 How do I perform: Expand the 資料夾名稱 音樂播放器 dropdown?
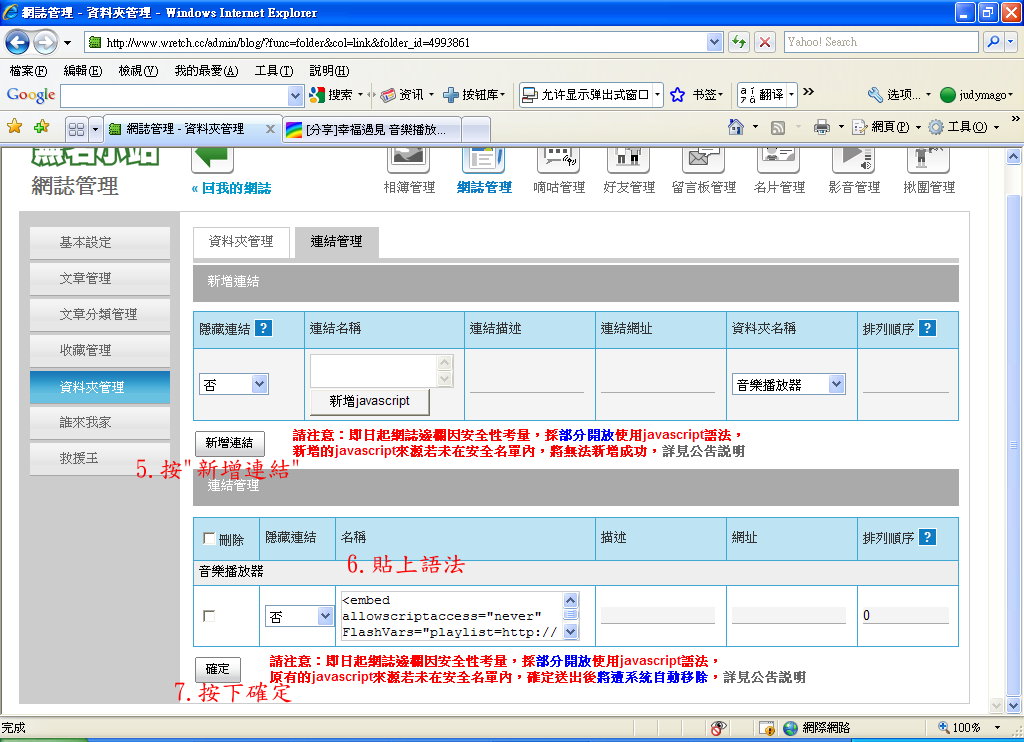click(788, 384)
